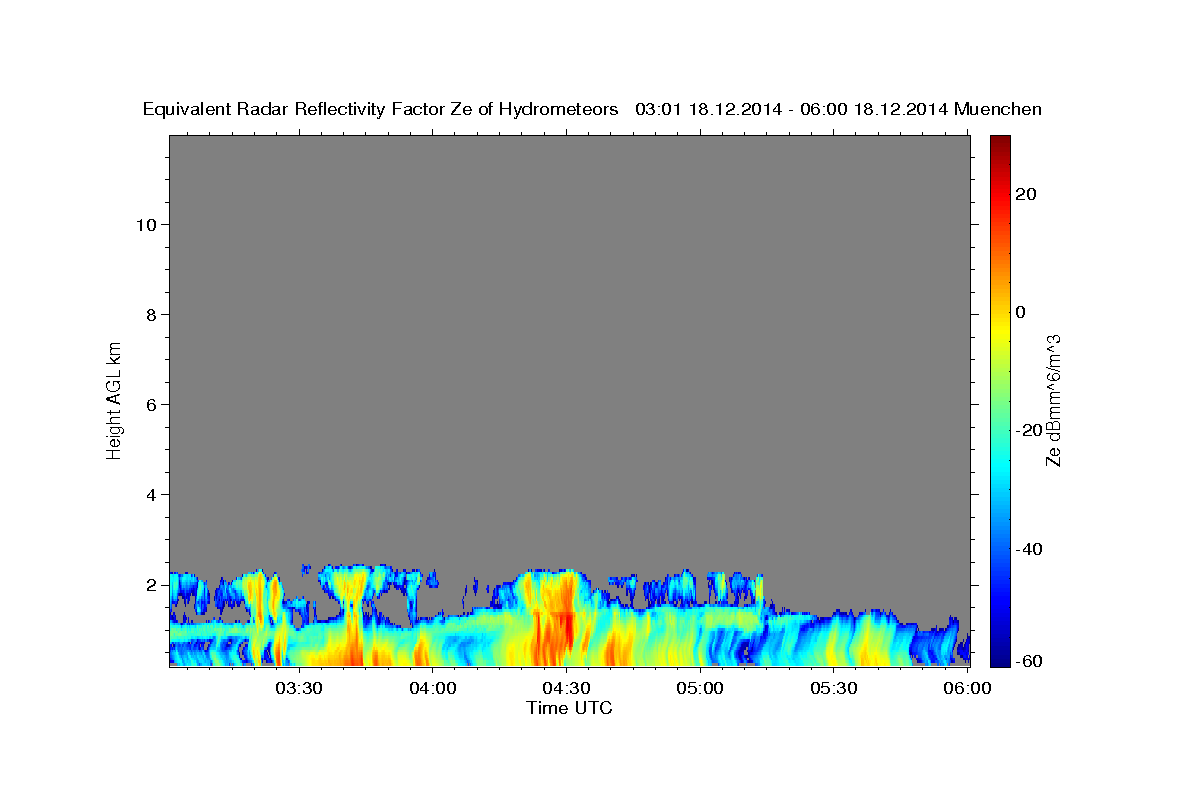Screen dimensions: 1200x800
Task: Click the colorbar value '0'
Action: (x=1020, y=312)
